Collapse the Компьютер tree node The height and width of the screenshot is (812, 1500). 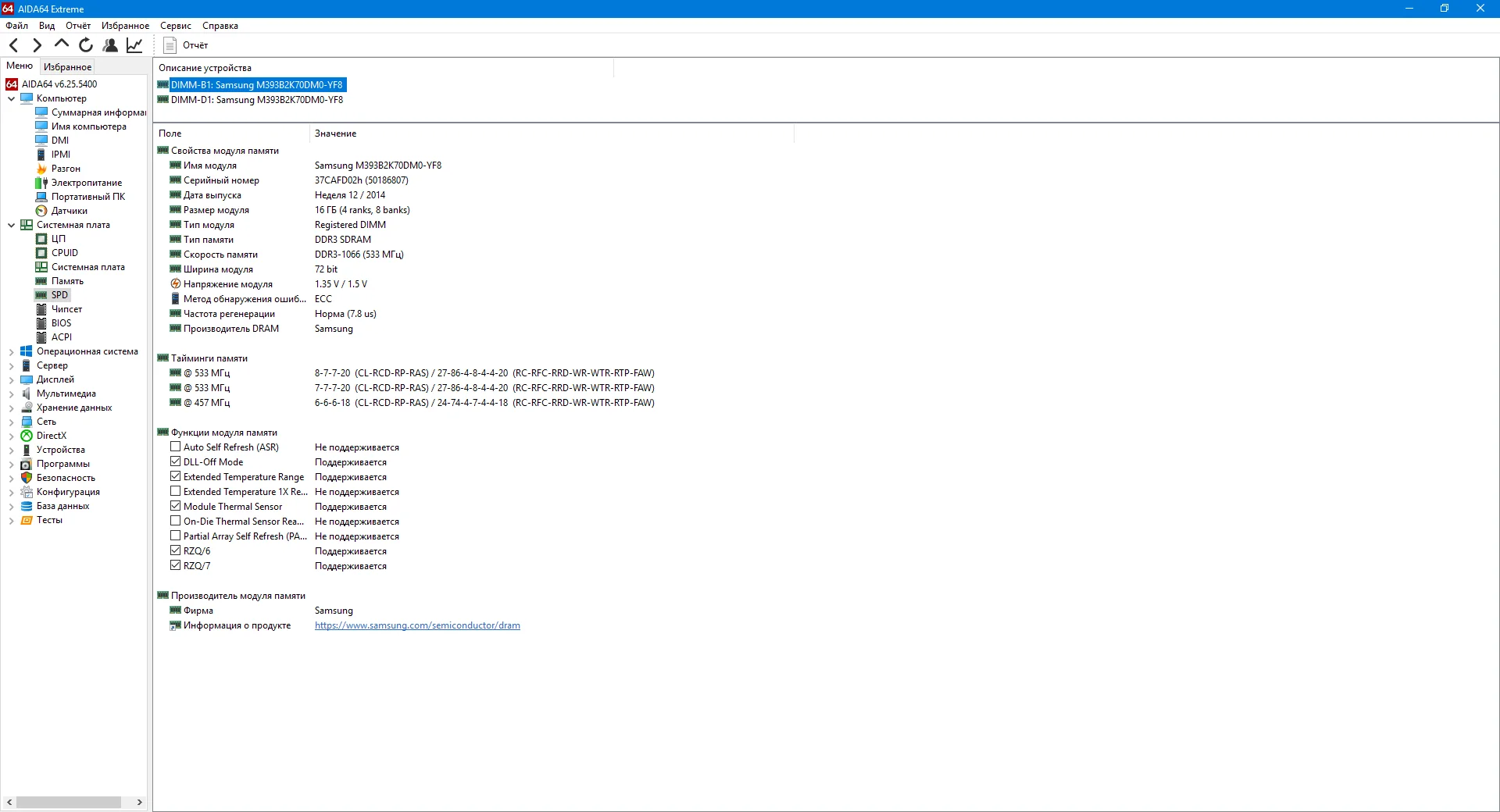tap(11, 98)
